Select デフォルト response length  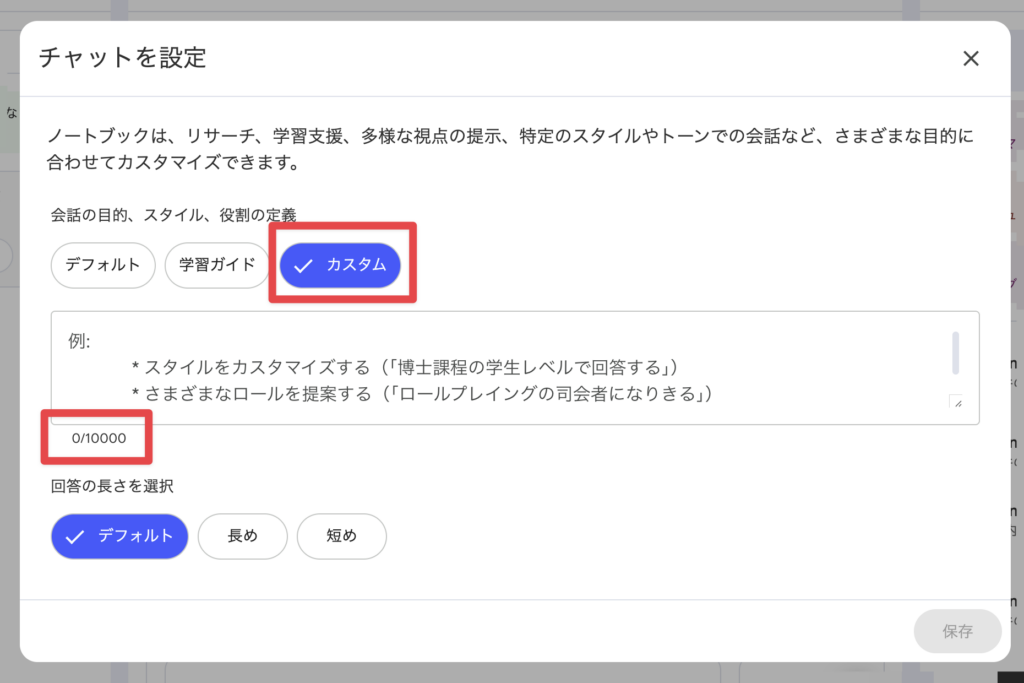[119, 536]
